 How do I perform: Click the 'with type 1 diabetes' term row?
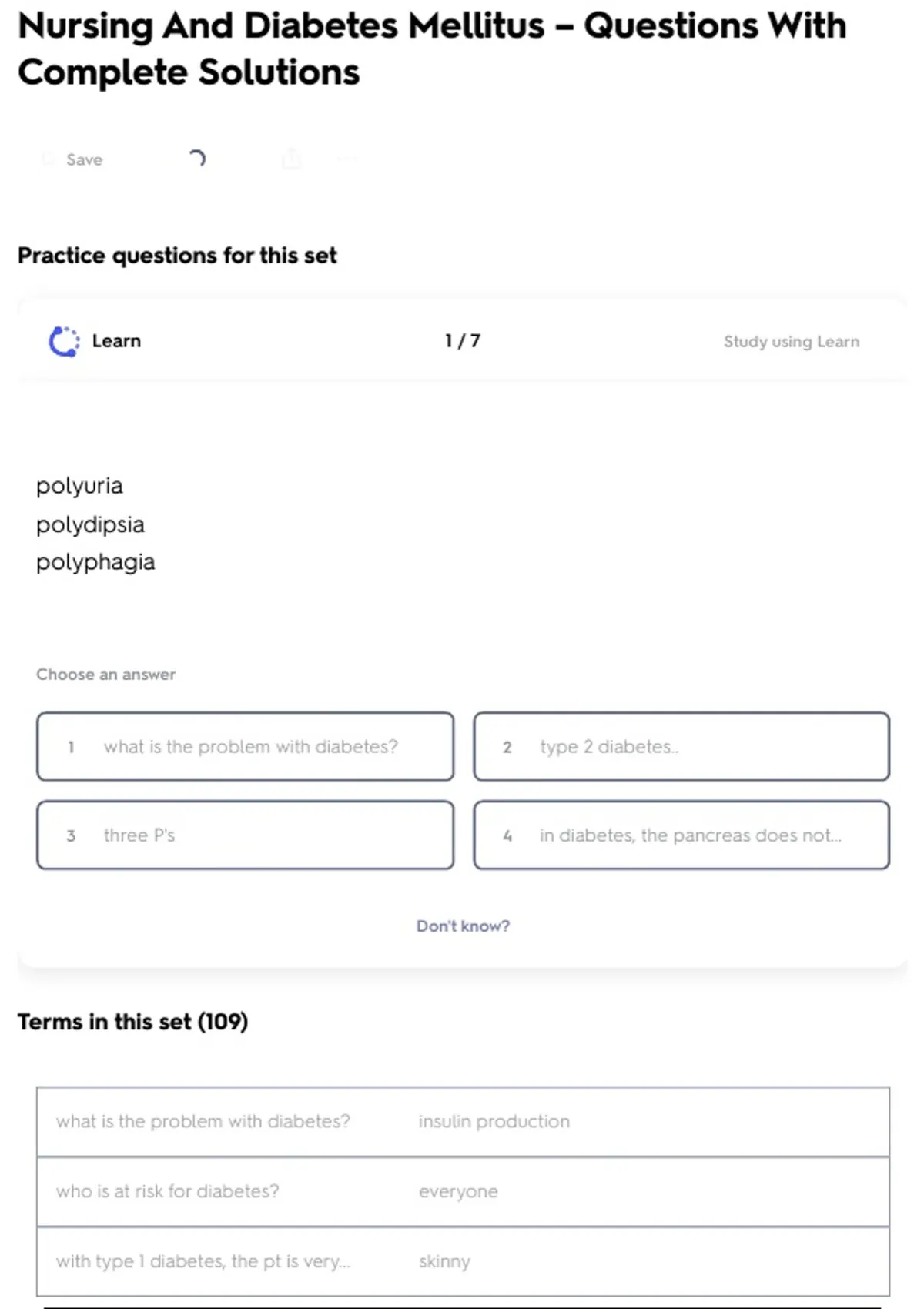coord(203,1261)
